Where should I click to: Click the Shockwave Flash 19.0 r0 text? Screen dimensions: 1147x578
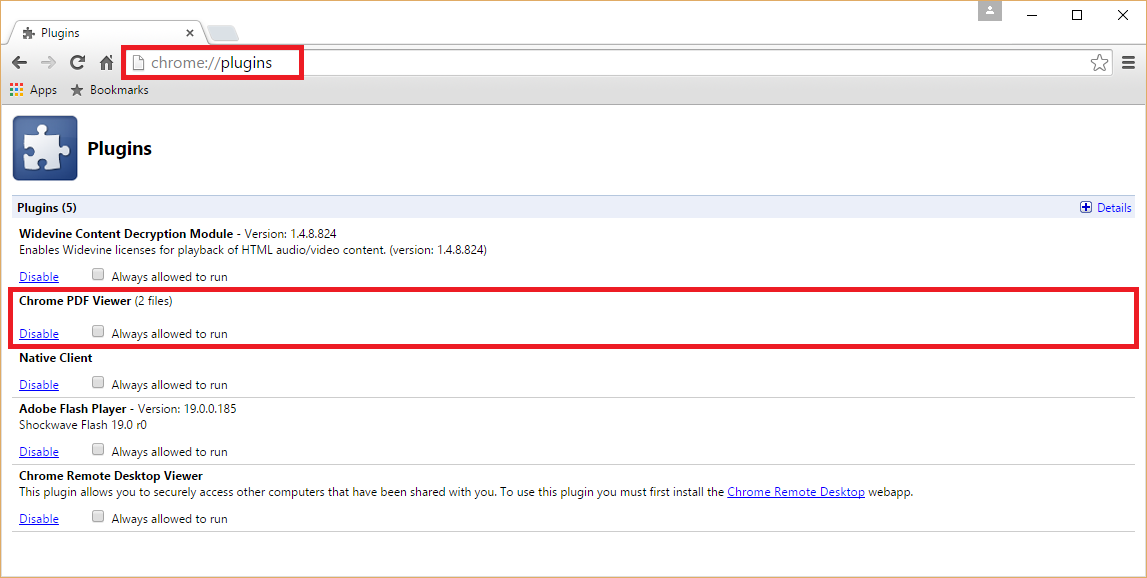click(x=83, y=425)
